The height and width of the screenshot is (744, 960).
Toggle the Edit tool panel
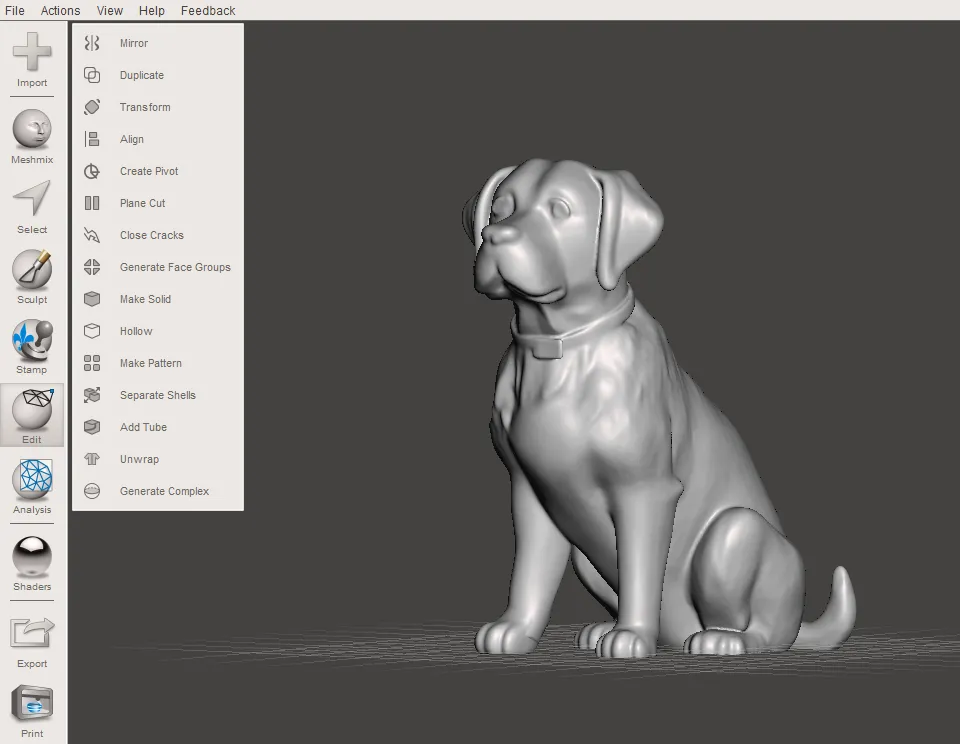click(x=32, y=415)
